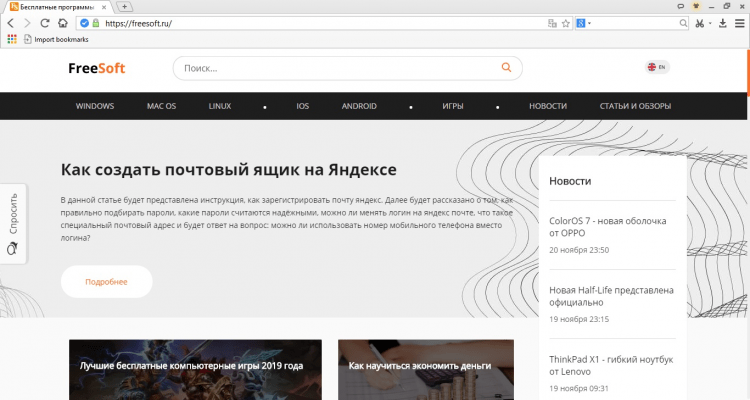The image size is (750, 400).
Task: Open the ИГРЫ menu item
Action: pos(452,106)
